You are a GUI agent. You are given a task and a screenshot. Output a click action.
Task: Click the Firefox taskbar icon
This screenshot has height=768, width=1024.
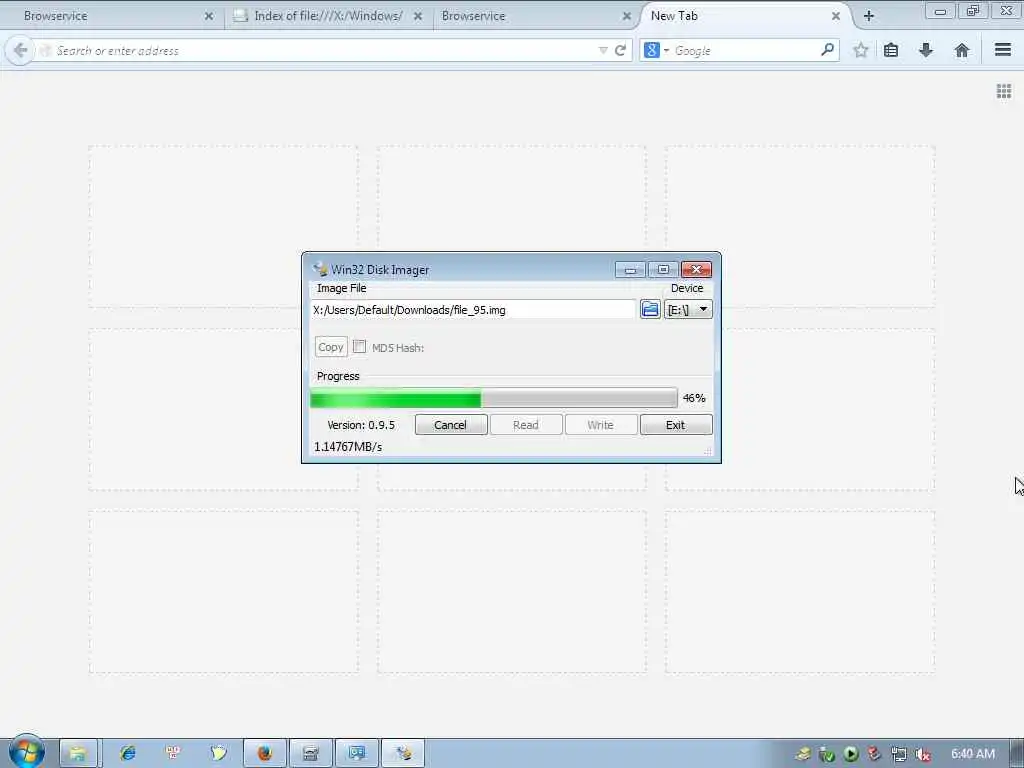tap(264, 753)
